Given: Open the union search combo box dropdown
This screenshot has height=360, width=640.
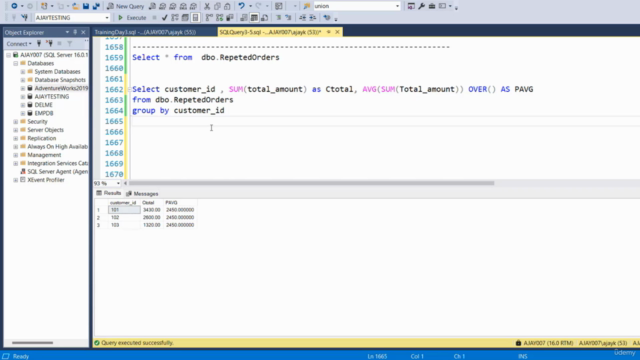Looking at the screenshot, I should [397, 6].
